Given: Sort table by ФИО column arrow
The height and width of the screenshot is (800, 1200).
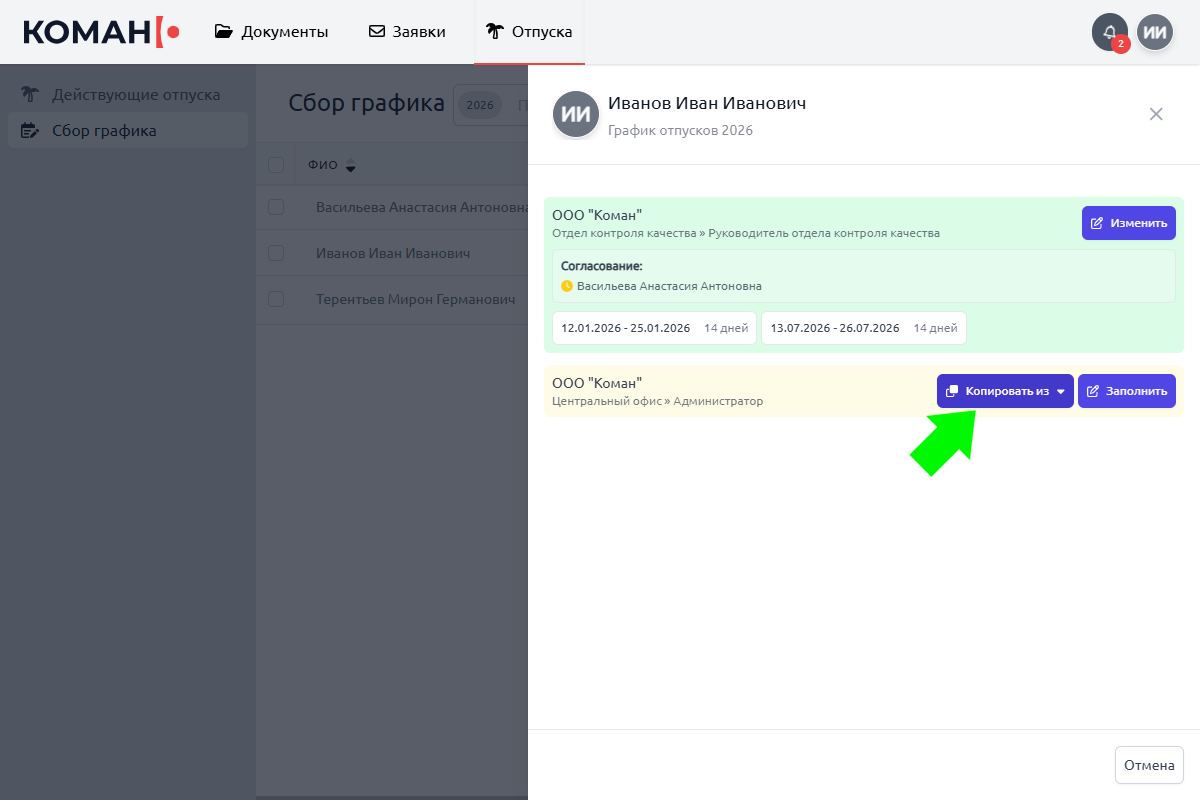Looking at the screenshot, I should pos(350,167).
